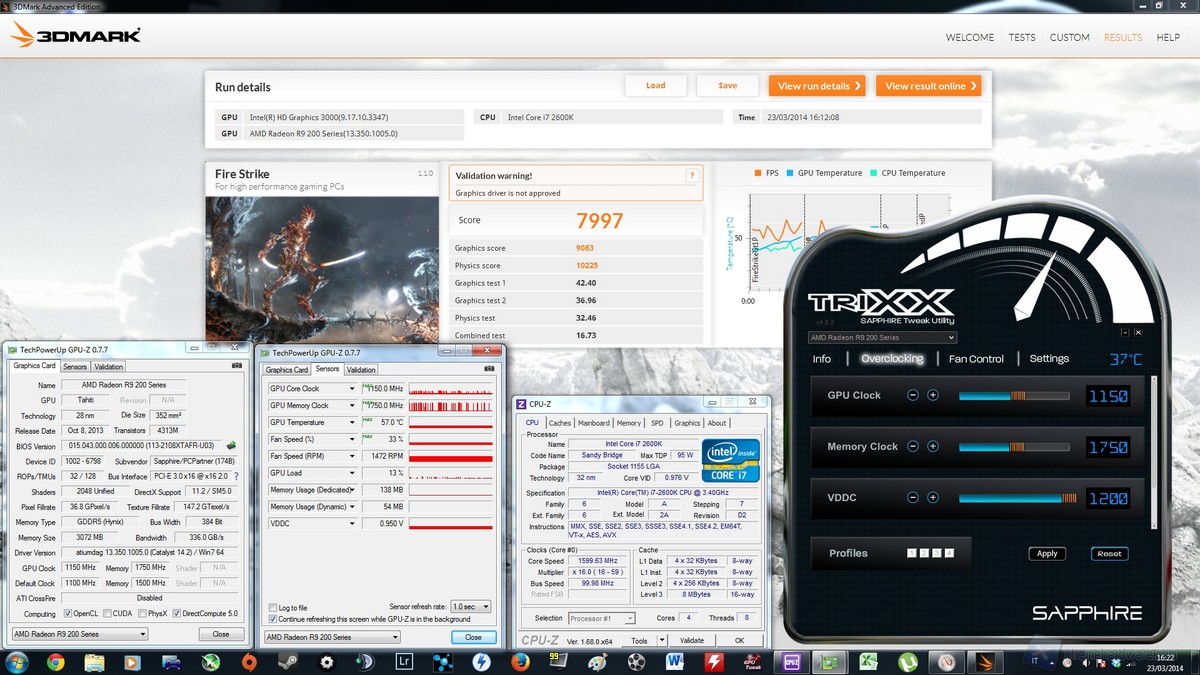Expand the GPU Core Clock sensor dropdown
This screenshot has height=675, width=1200.
pos(351,389)
